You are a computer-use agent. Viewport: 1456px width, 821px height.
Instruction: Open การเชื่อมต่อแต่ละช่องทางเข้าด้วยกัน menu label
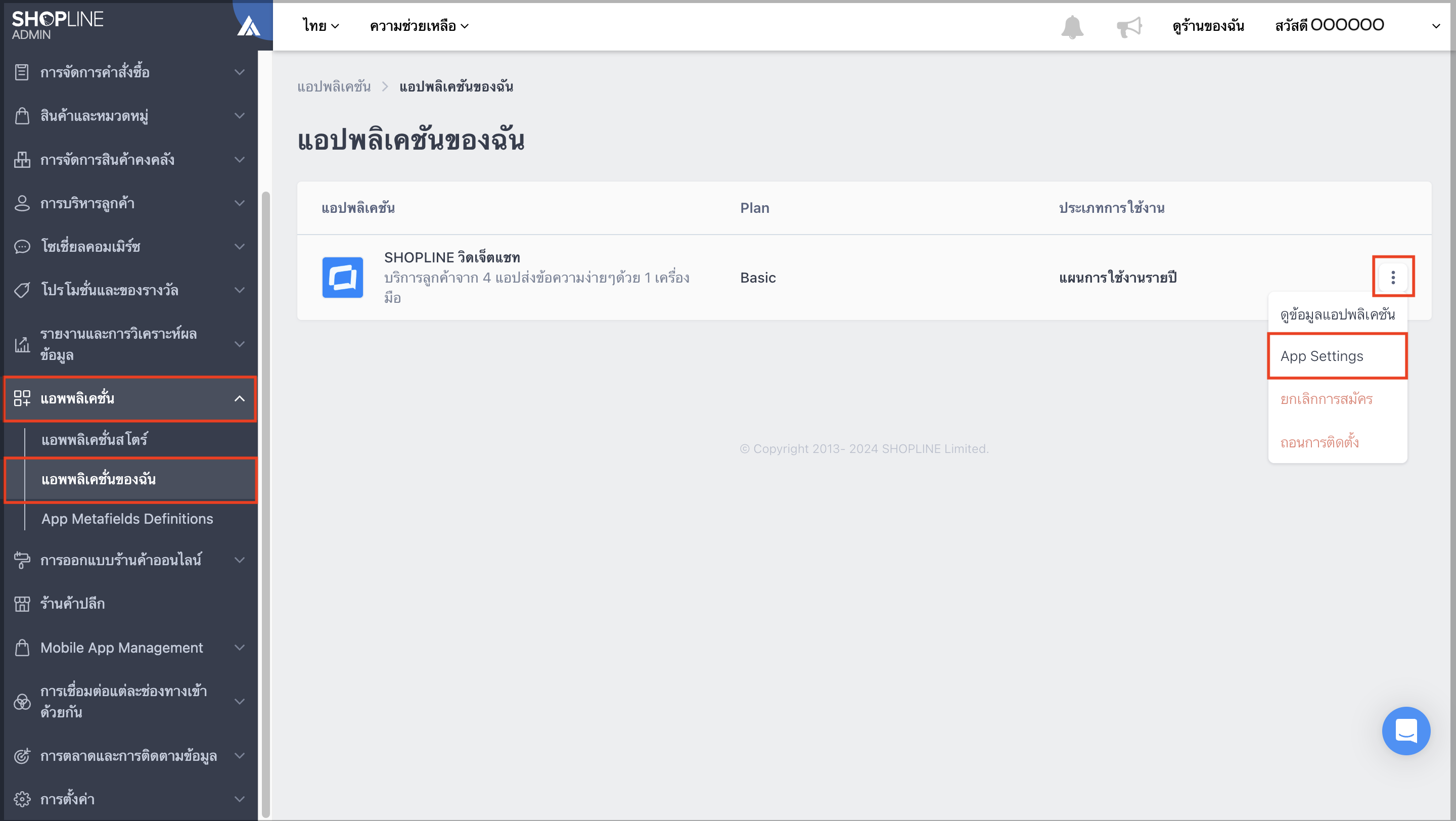click(124, 702)
